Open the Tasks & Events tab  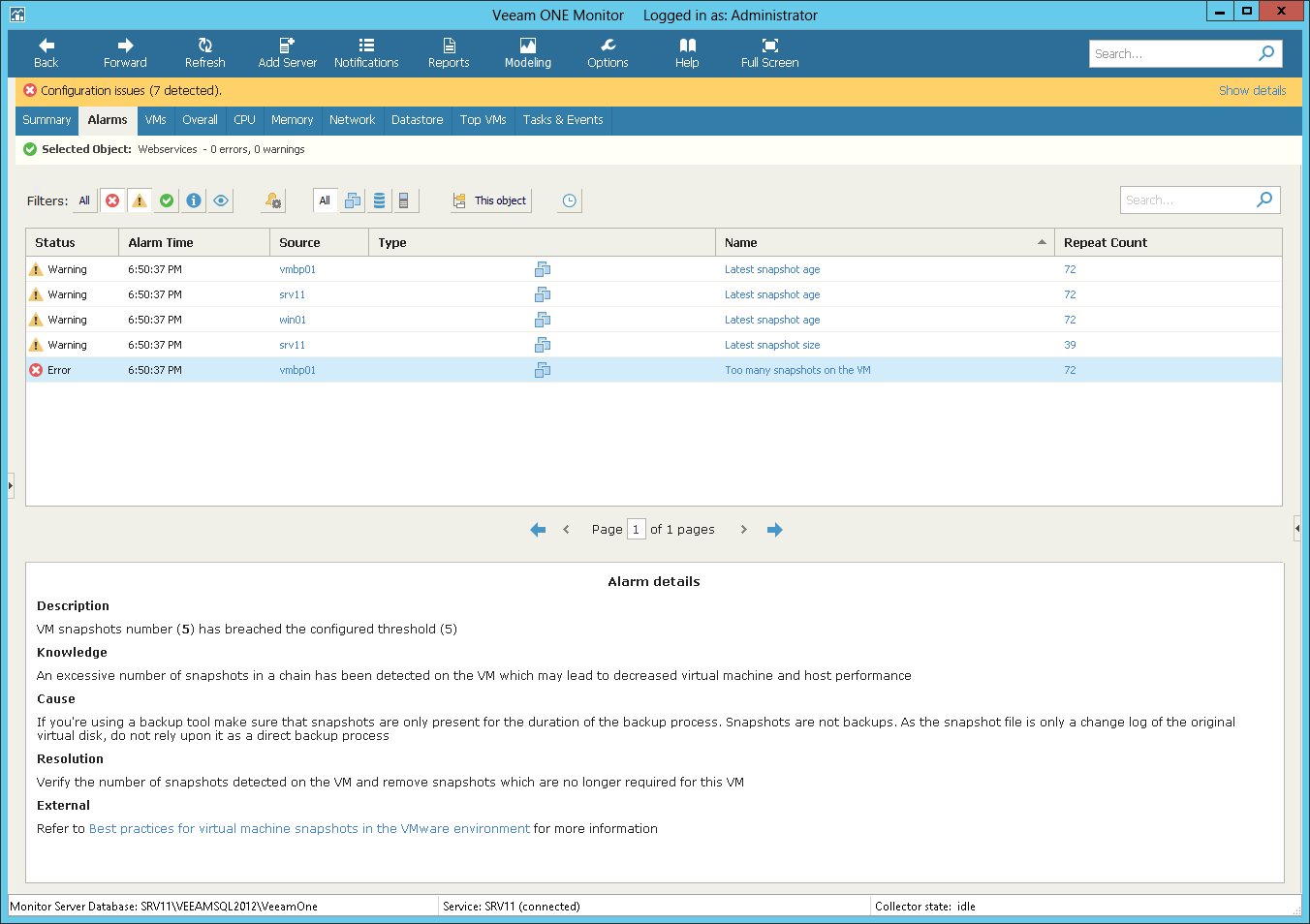pyautogui.click(x=563, y=120)
